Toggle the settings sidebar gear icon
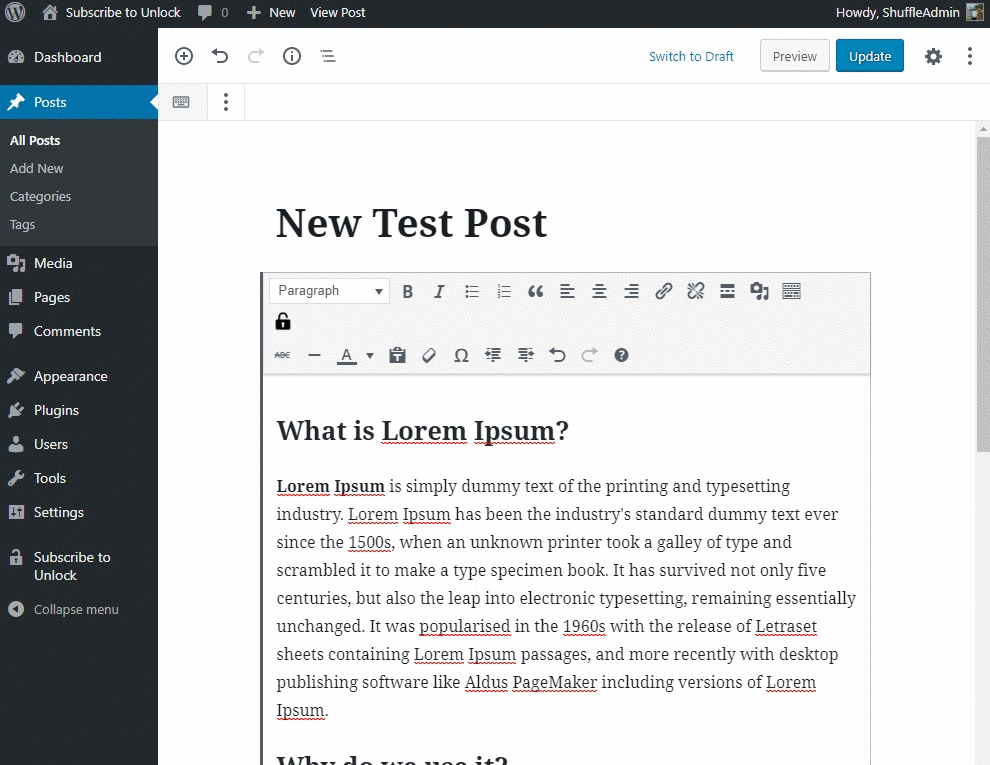The height and width of the screenshot is (765, 990). [933, 56]
